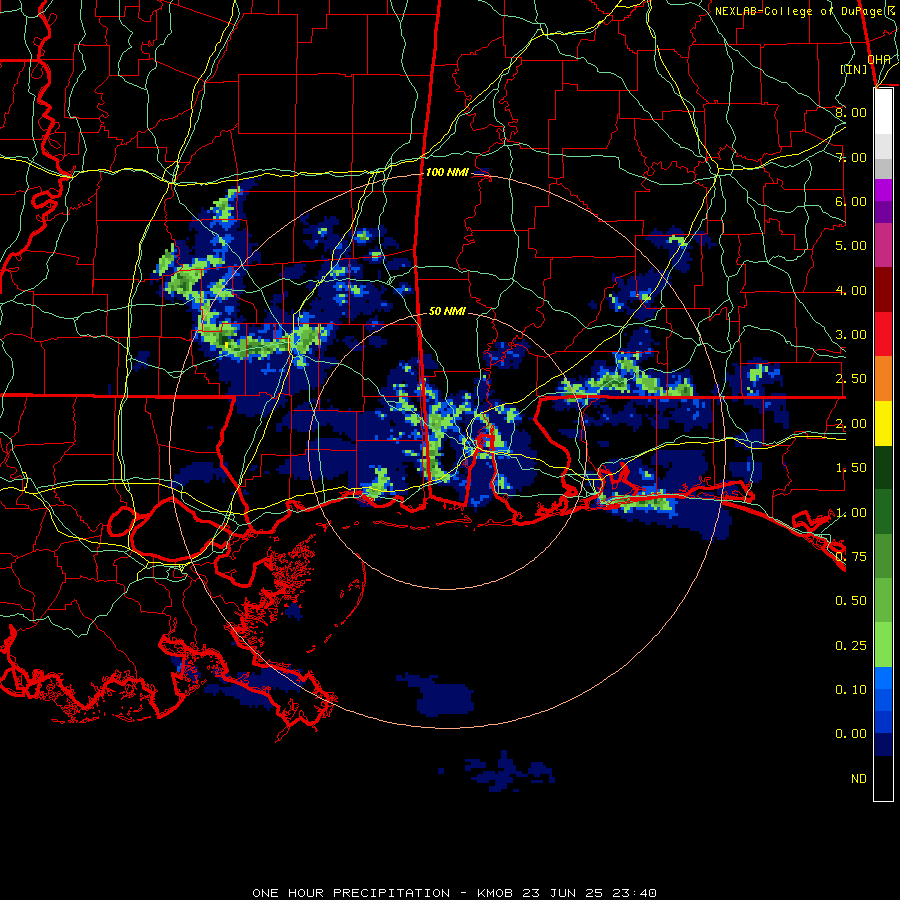Click the 6.00 legend value
The image size is (900, 900).
tap(851, 201)
